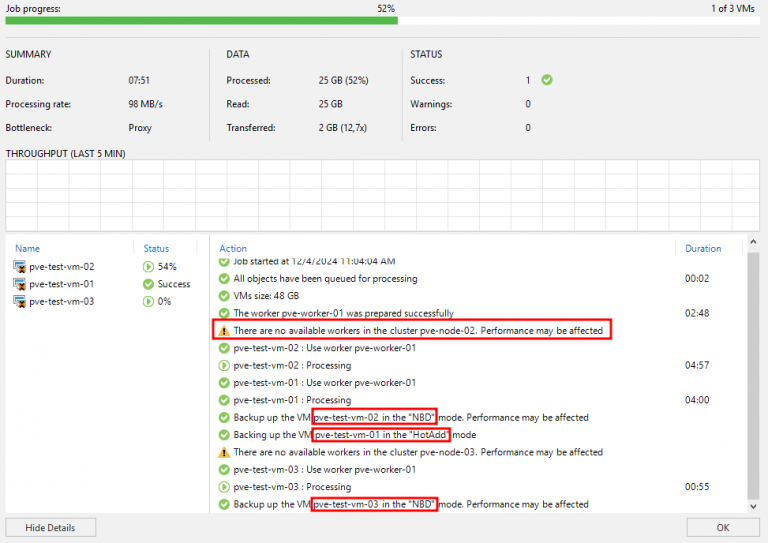Click the '0%' status value
This screenshot has width=768, height=543.
click(x=165, y=302)
